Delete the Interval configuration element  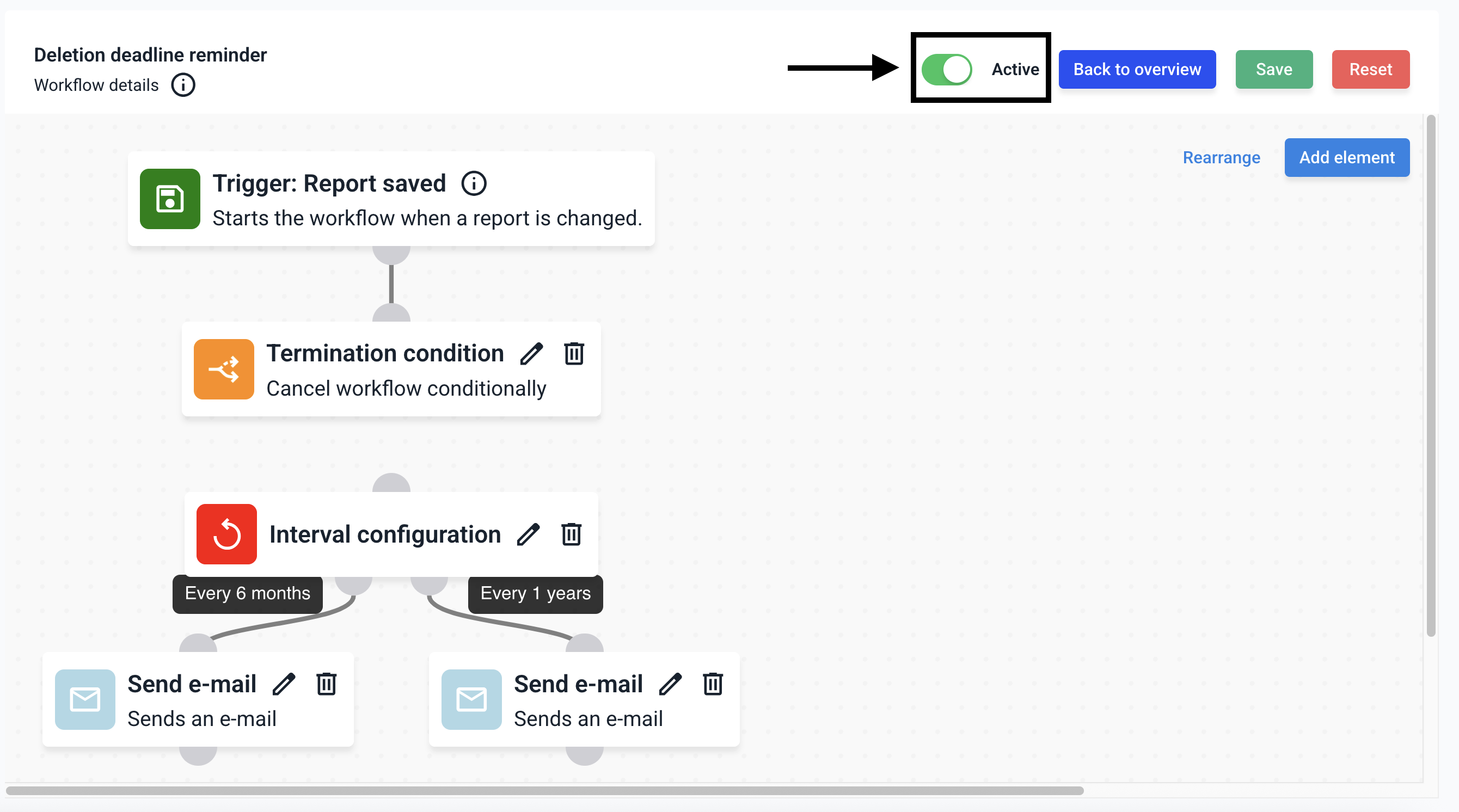pyautogui.click(x=571, y=534)
